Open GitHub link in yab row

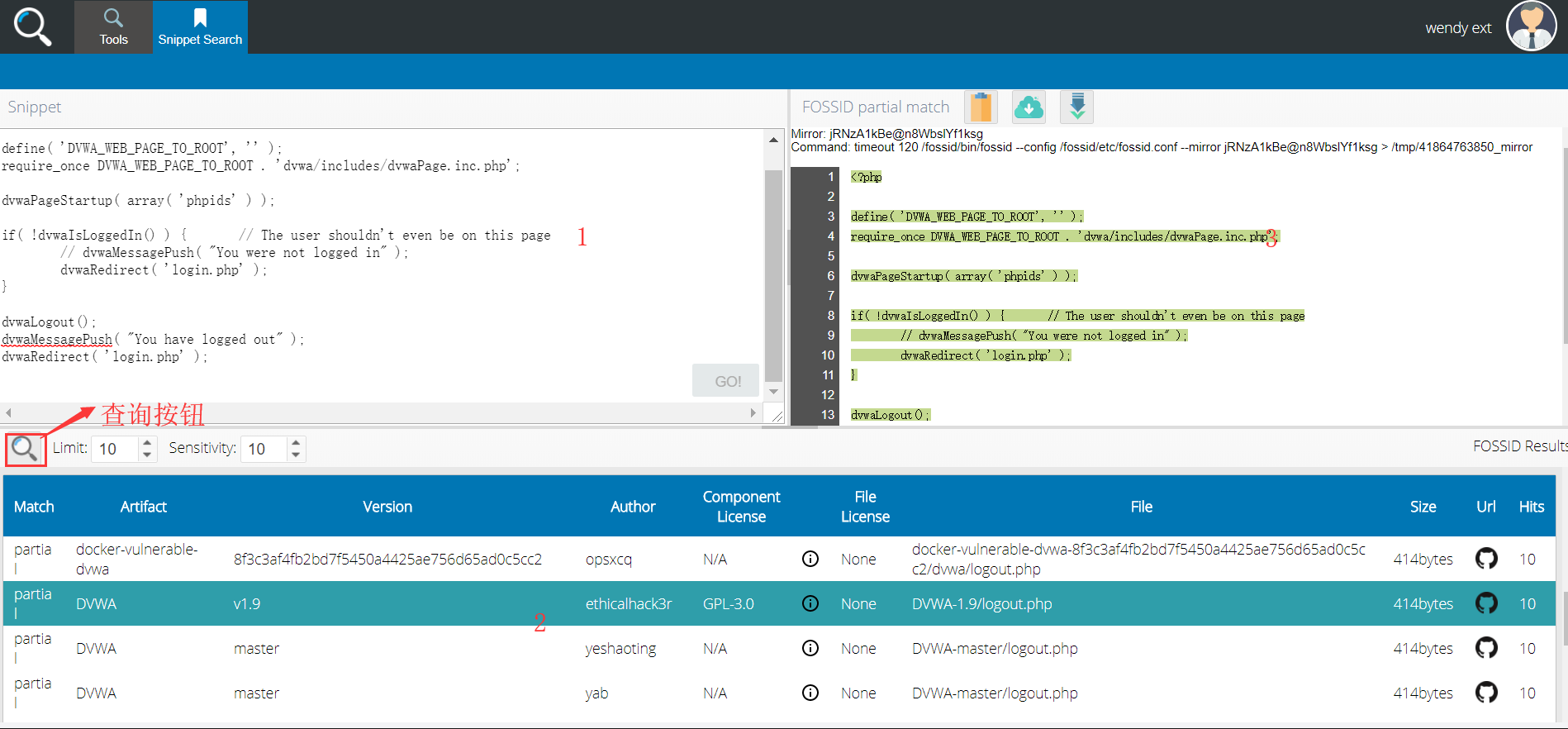click(1486, 693)
